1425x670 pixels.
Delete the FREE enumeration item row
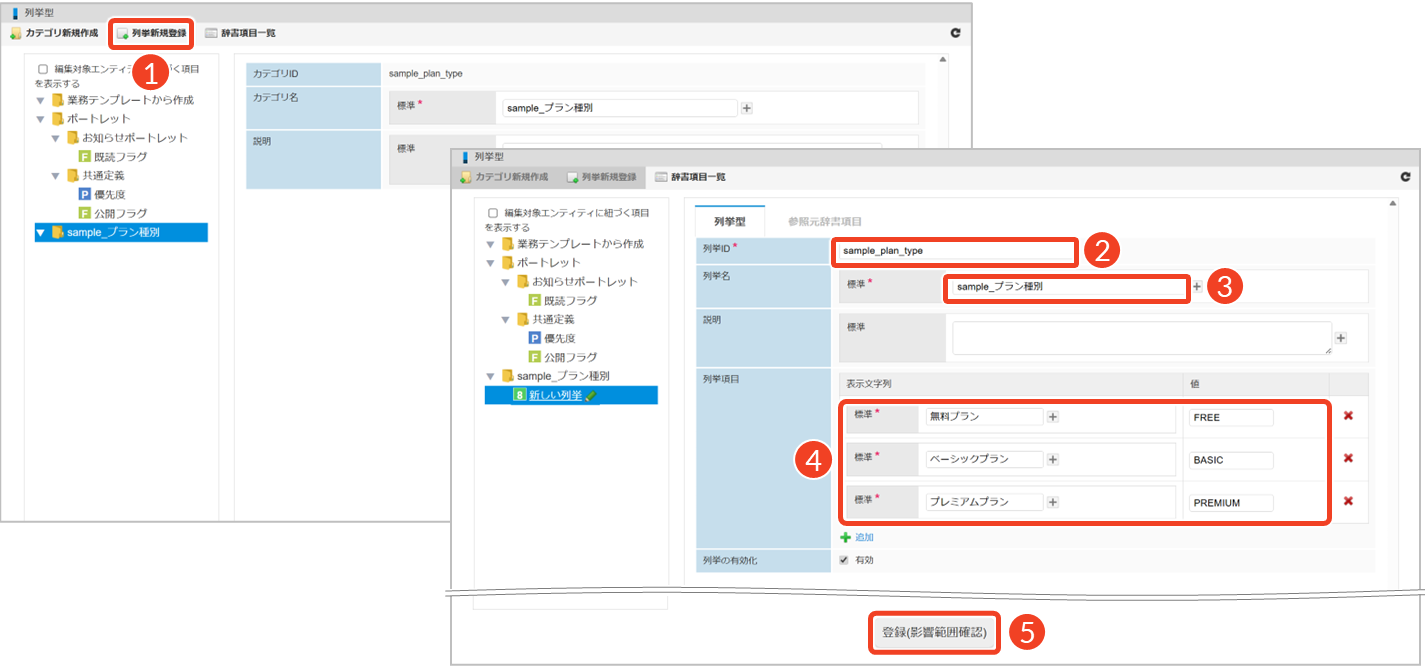click(1348, 416)
